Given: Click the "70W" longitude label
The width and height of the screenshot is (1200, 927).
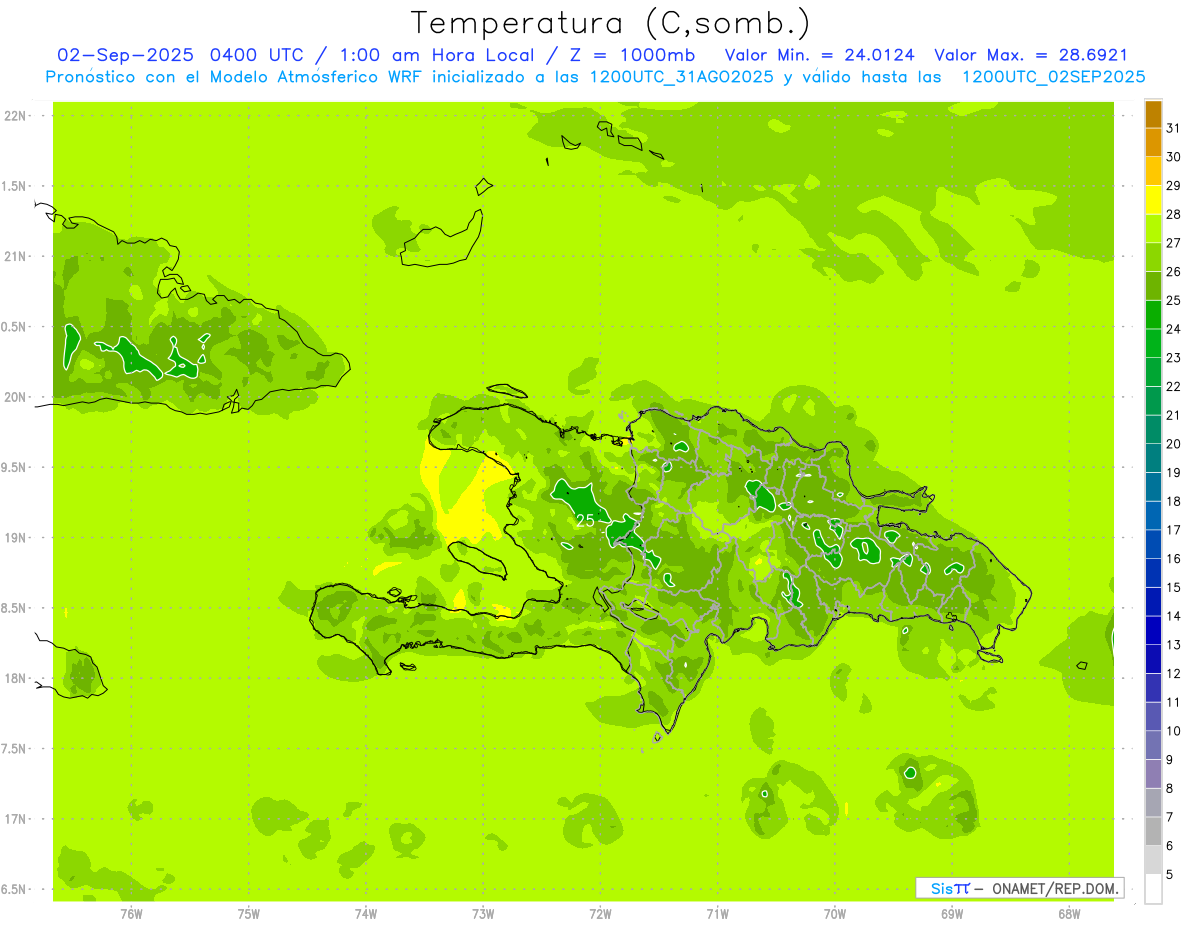Looking at the screenshot, I should 835,913.
